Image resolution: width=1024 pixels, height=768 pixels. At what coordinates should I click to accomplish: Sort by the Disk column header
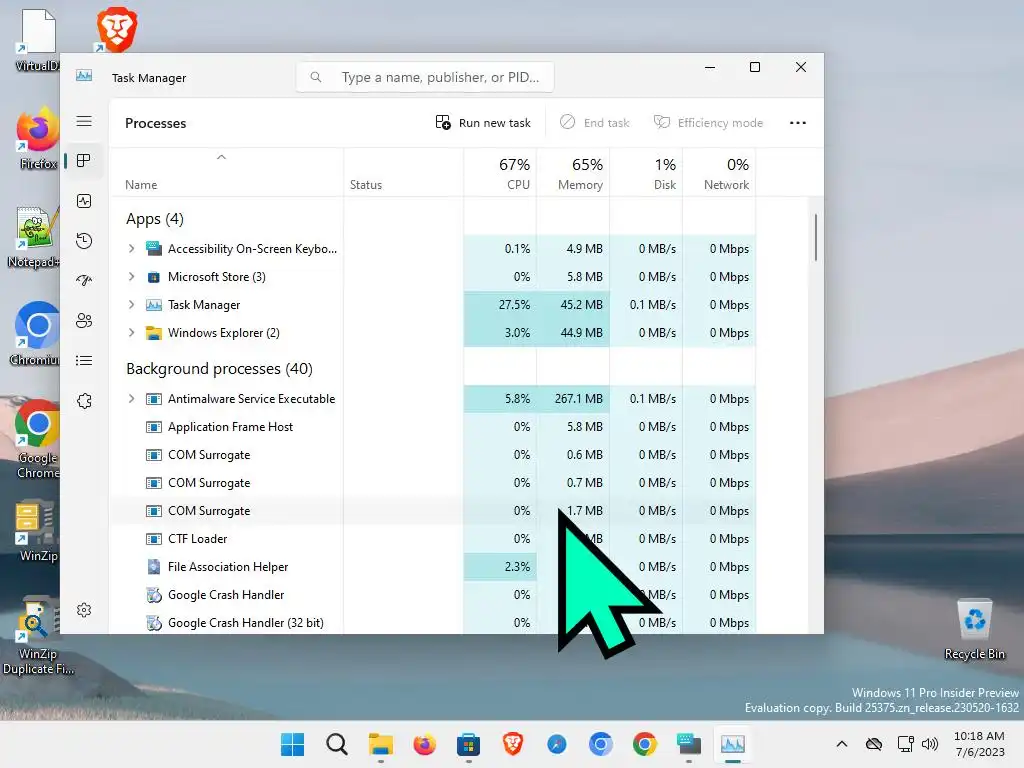pyautogui.click(x=647, y=174)
